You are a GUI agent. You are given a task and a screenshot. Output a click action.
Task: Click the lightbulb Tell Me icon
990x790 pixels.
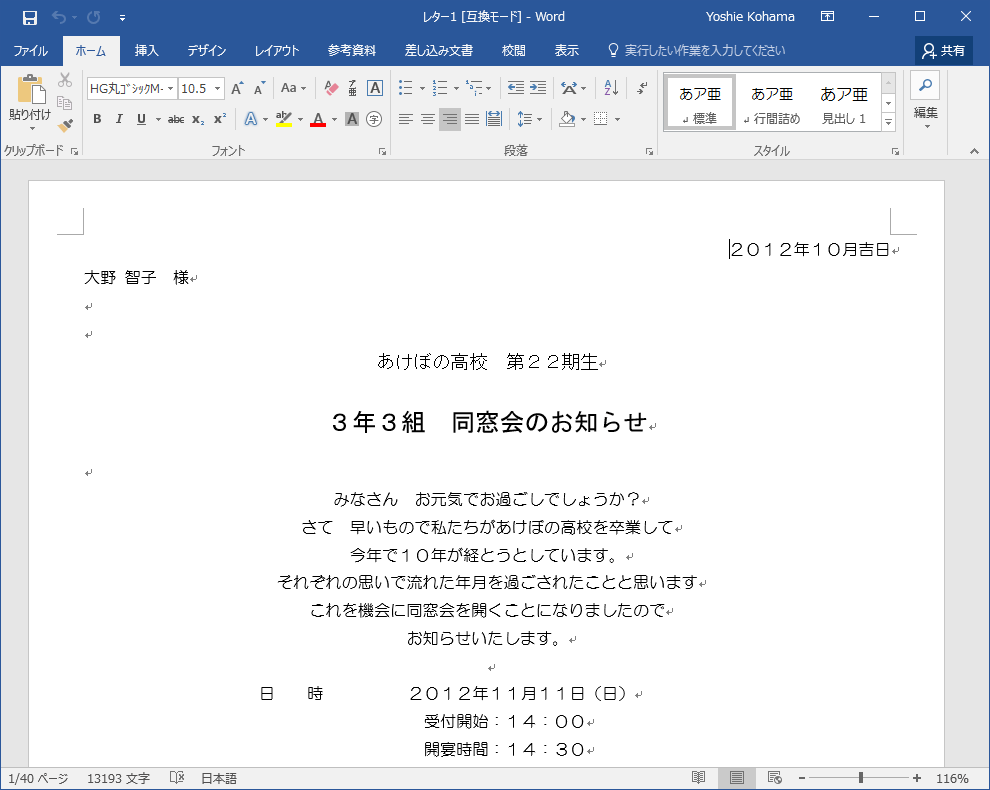(612, 51)
